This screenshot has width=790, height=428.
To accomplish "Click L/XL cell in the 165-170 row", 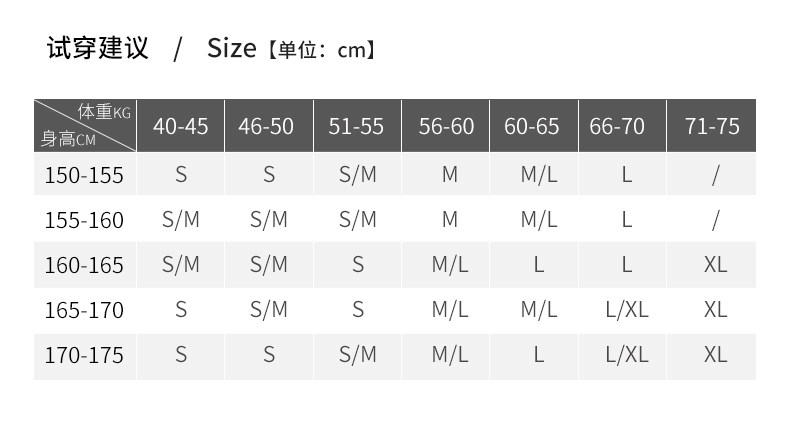I will pos(627,310).
